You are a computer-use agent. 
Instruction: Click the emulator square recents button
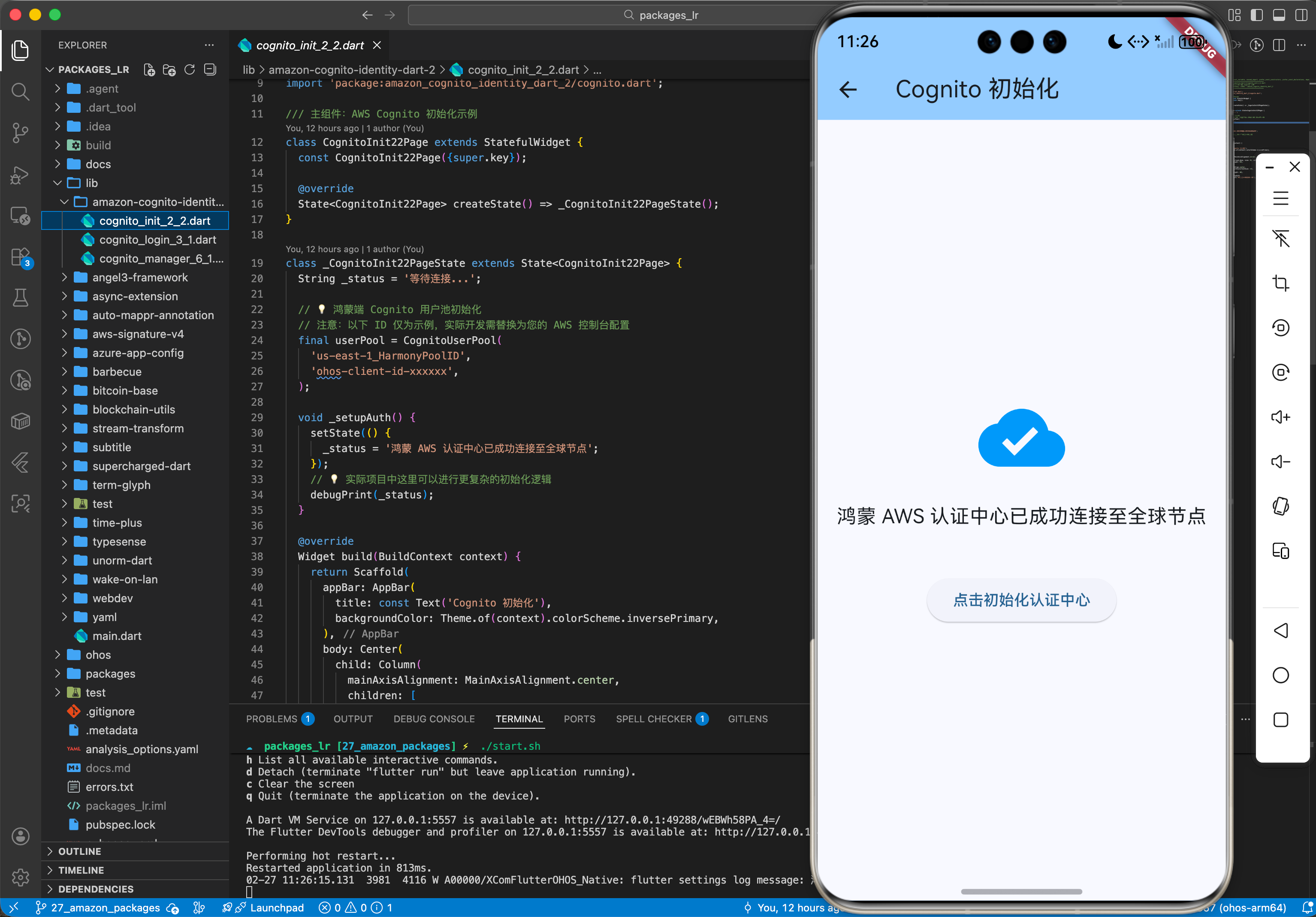(1280, 720)
